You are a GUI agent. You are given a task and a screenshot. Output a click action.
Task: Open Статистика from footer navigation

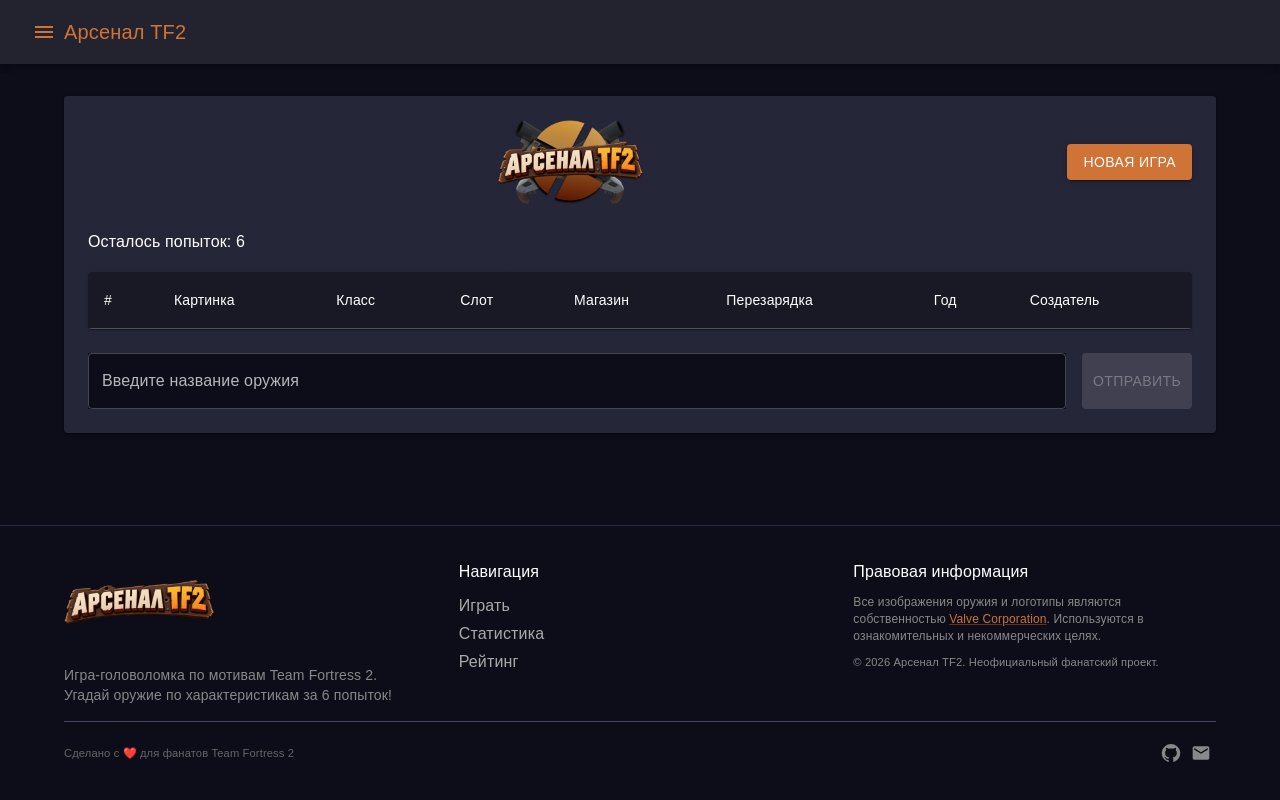[501, 633]
